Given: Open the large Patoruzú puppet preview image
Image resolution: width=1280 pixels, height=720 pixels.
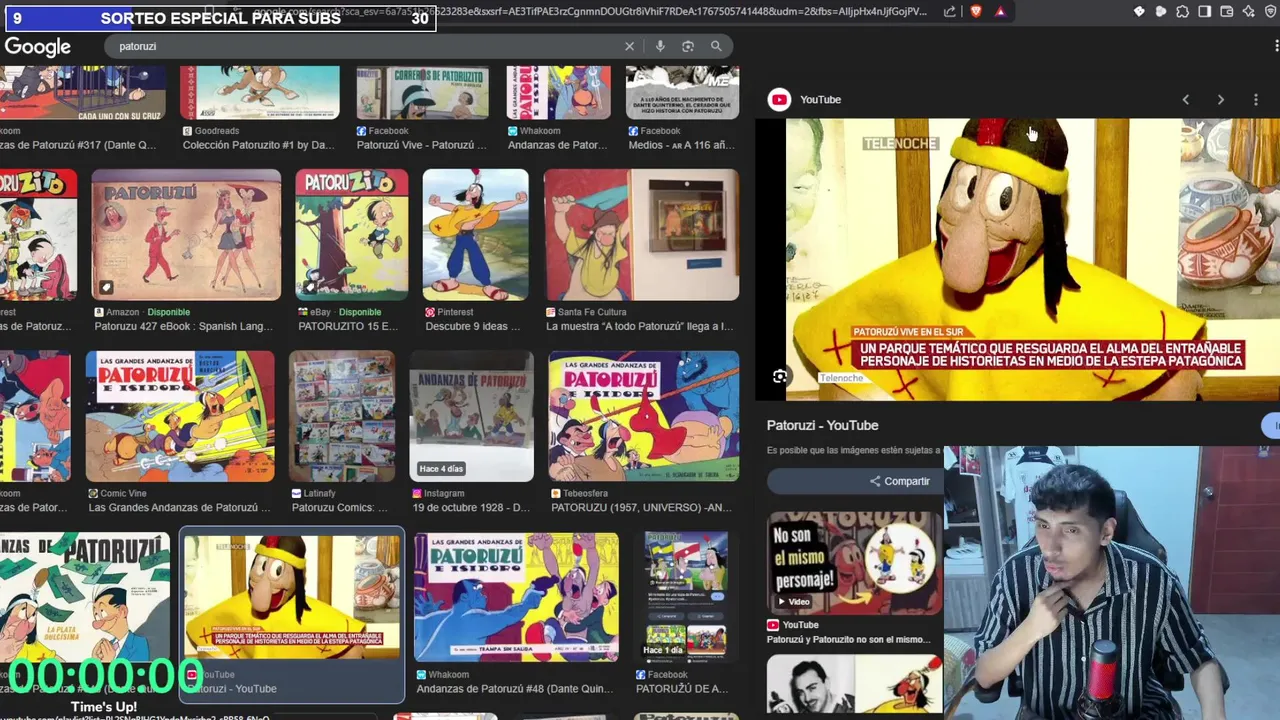Looking at the screenshot, I should 1018,259.
